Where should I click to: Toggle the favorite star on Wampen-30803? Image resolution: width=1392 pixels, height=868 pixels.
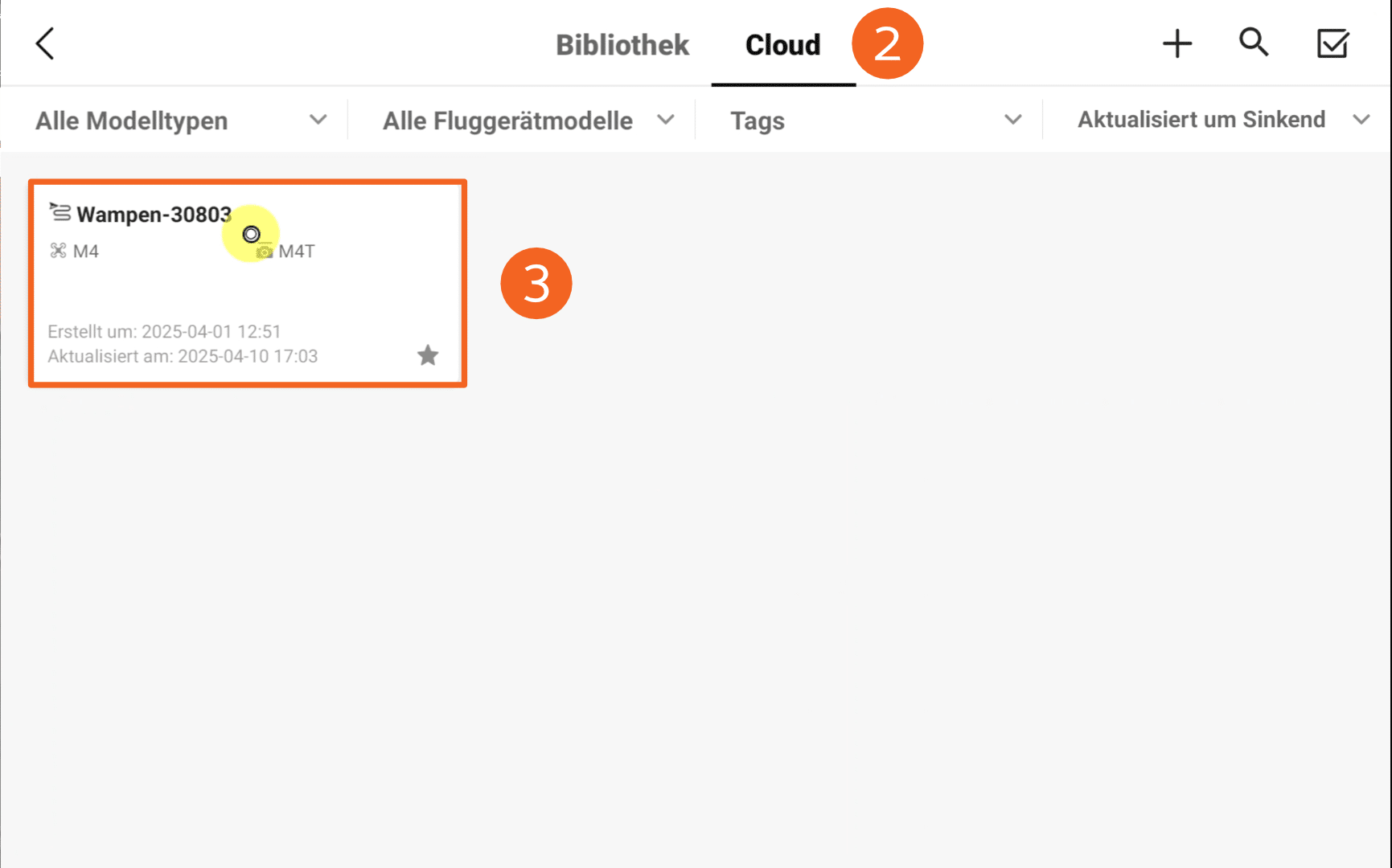(428, 355)
